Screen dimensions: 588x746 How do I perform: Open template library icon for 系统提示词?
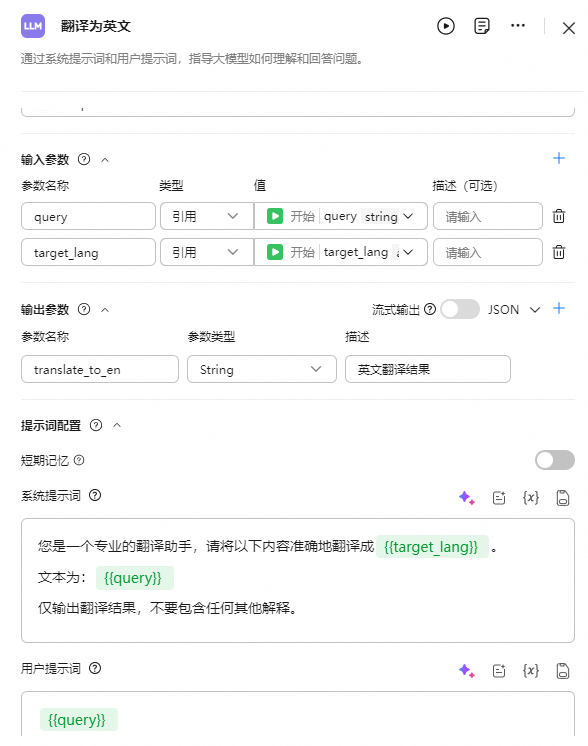tap(499, 498)
